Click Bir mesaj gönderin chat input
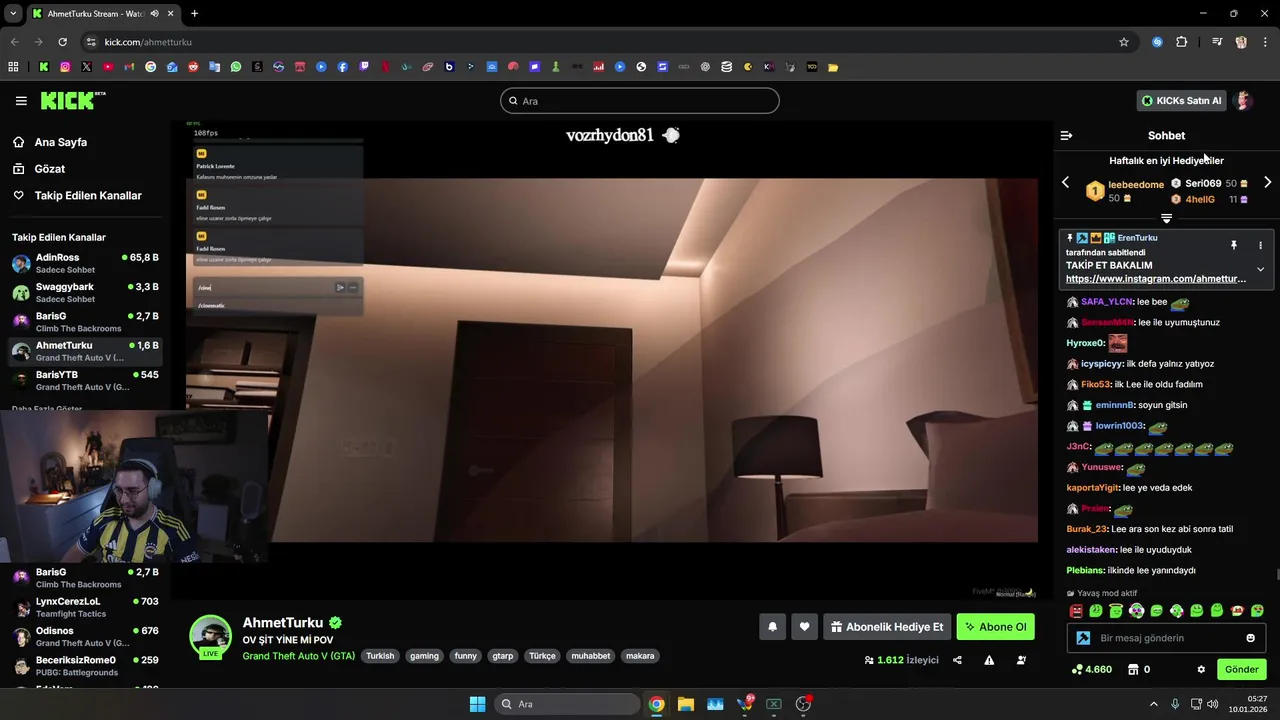 [1165, 638]
